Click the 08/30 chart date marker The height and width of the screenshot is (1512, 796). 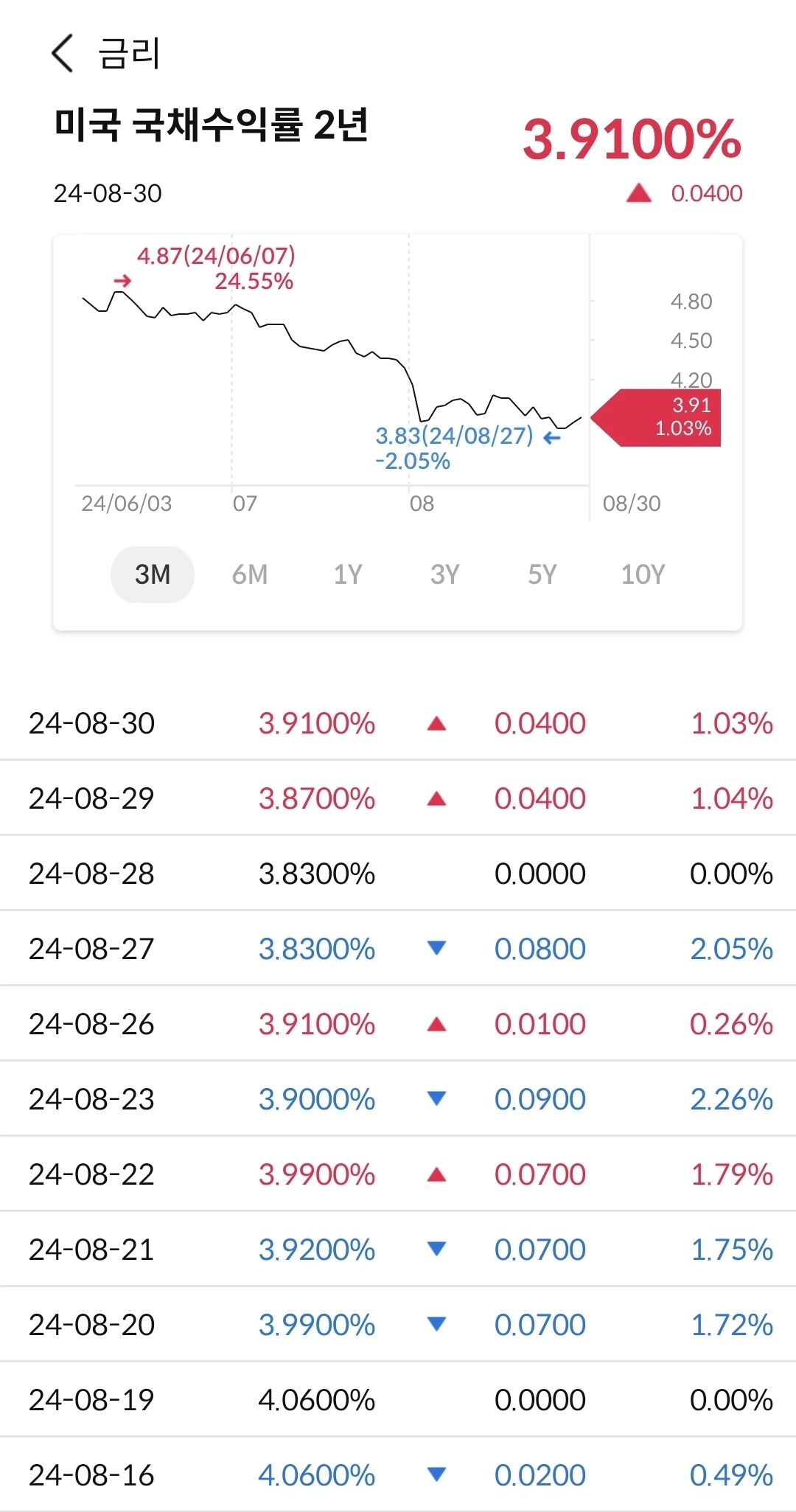tap(632, 504)
